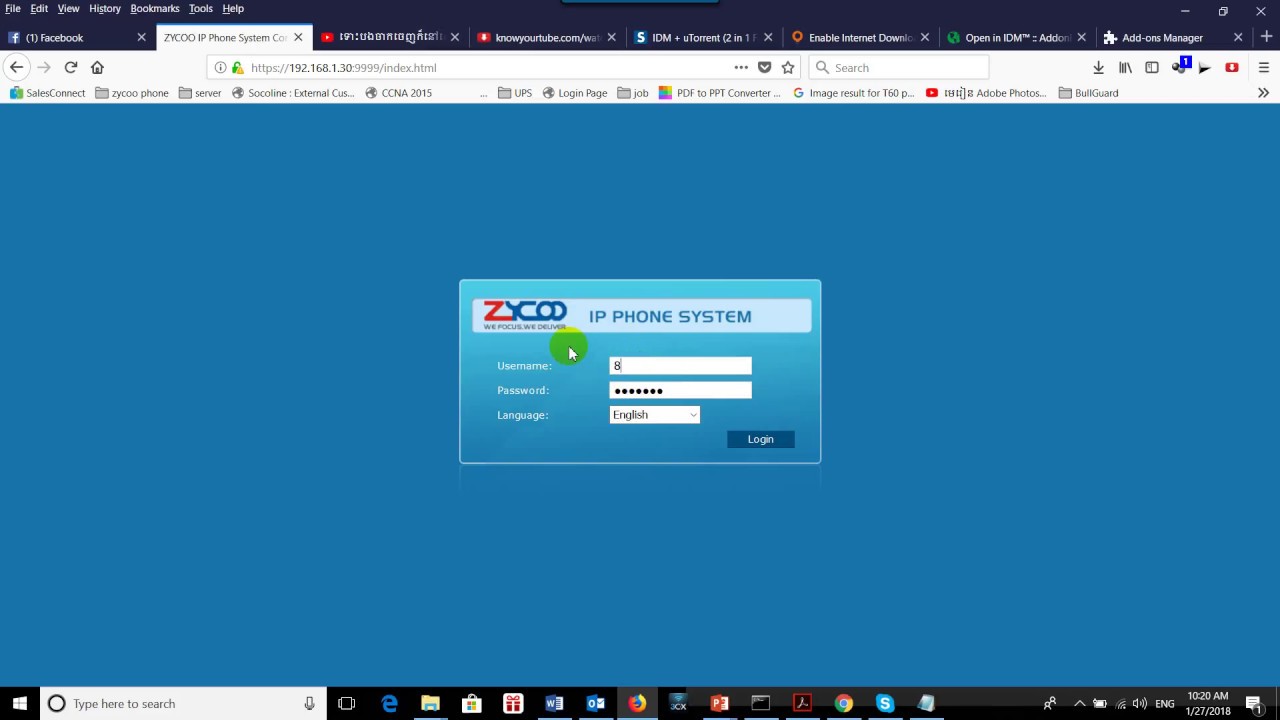Show site information for the address
The height and width of the screenshot is (720, 1280).
click(x=220, y=67)
